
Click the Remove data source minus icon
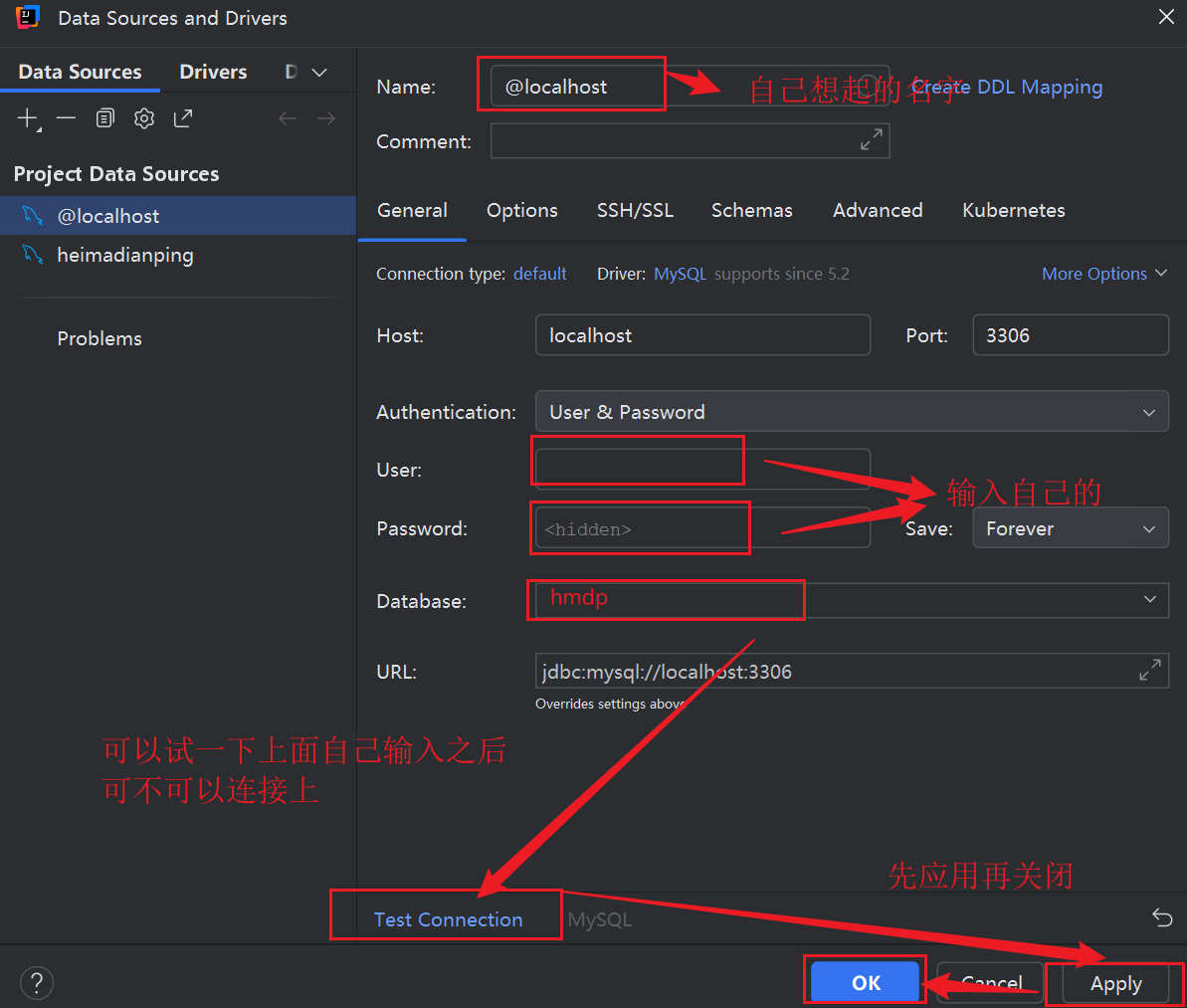(x=66, y=118)
